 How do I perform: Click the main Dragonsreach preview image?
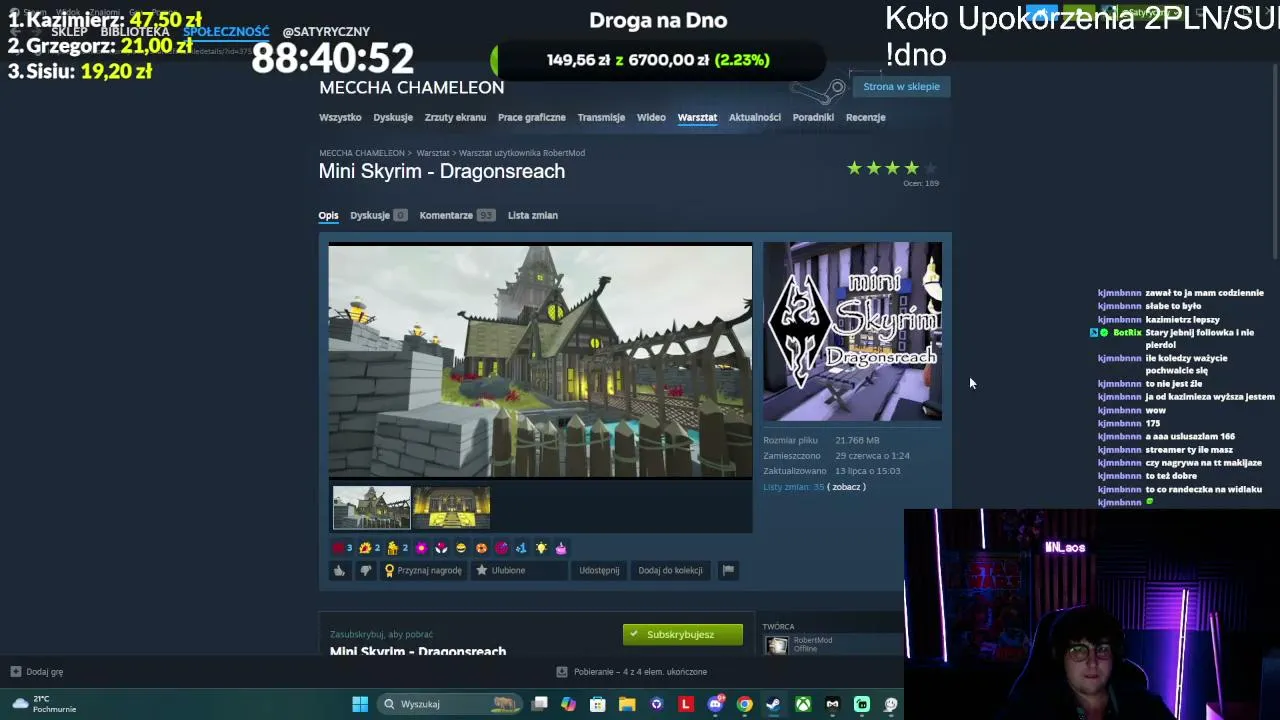point(540,361)
